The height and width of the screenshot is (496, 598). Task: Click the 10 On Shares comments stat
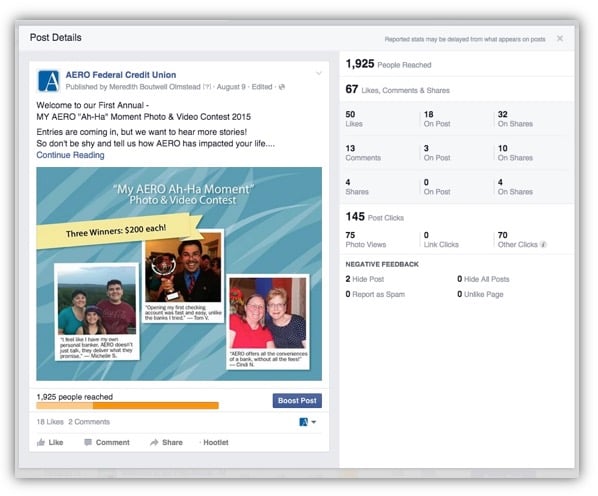(515, 153)
